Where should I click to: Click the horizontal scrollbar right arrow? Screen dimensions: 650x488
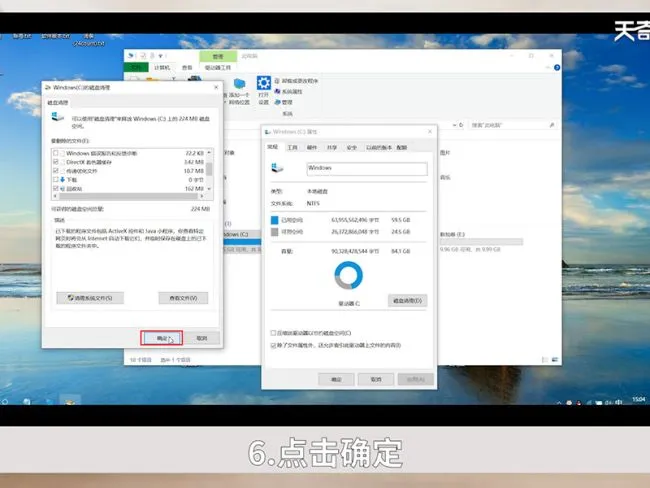[202, 196]
